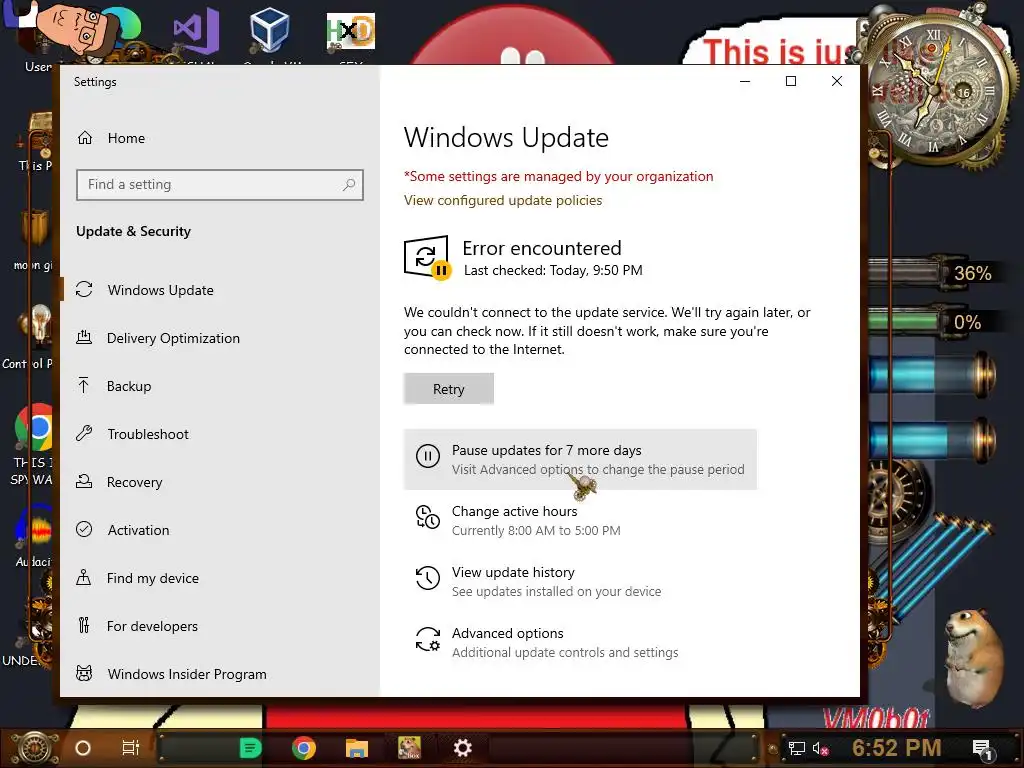
Task: Open the VirtualBox cube desktop icon
Action: pyautogui.click(x=269, y=29)
